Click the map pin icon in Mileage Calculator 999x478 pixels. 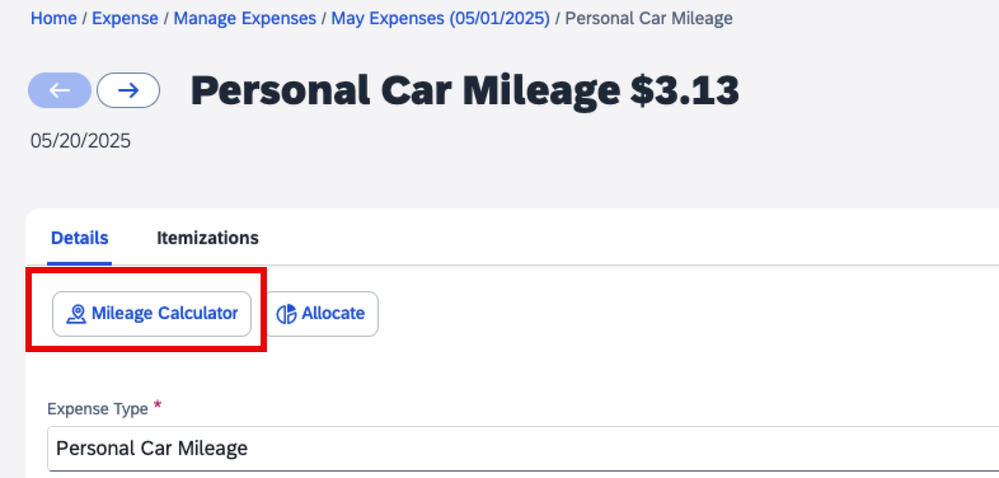pyautogui.click(x=76, y=314)
